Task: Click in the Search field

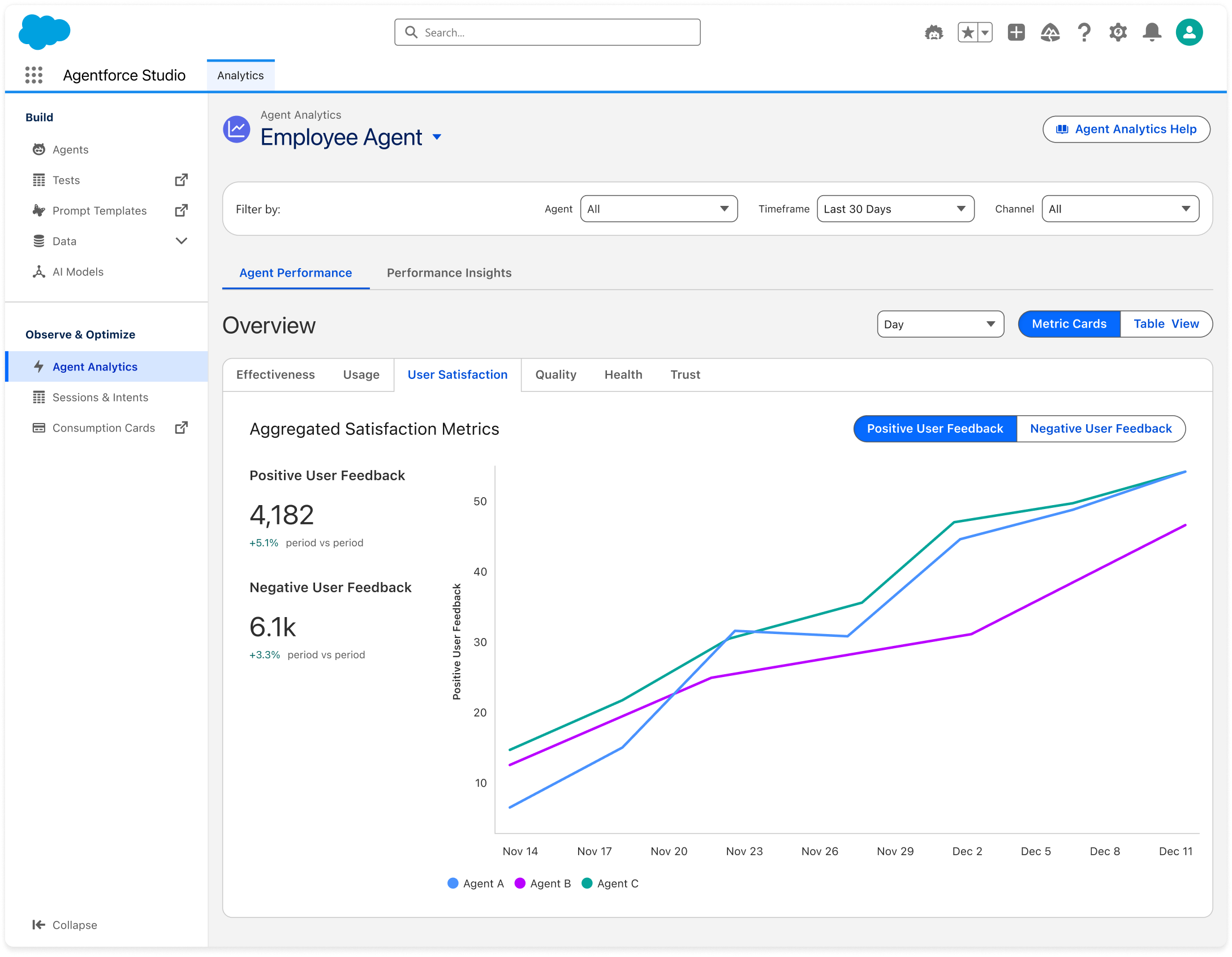Action: [x=547, y=32]
